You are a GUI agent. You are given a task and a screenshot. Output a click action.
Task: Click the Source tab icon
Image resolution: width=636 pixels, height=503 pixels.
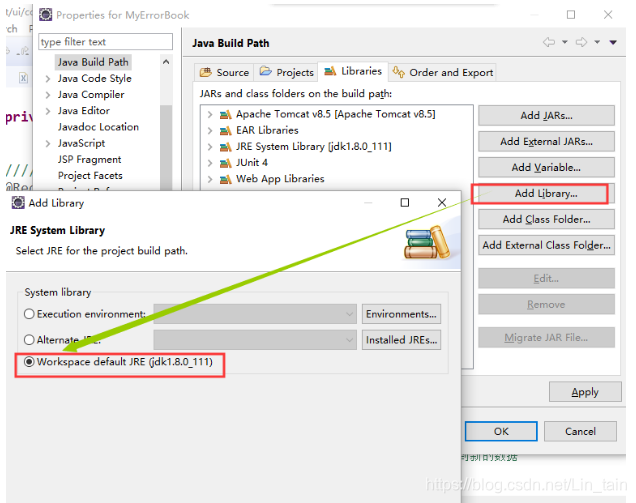pos(206,72)
